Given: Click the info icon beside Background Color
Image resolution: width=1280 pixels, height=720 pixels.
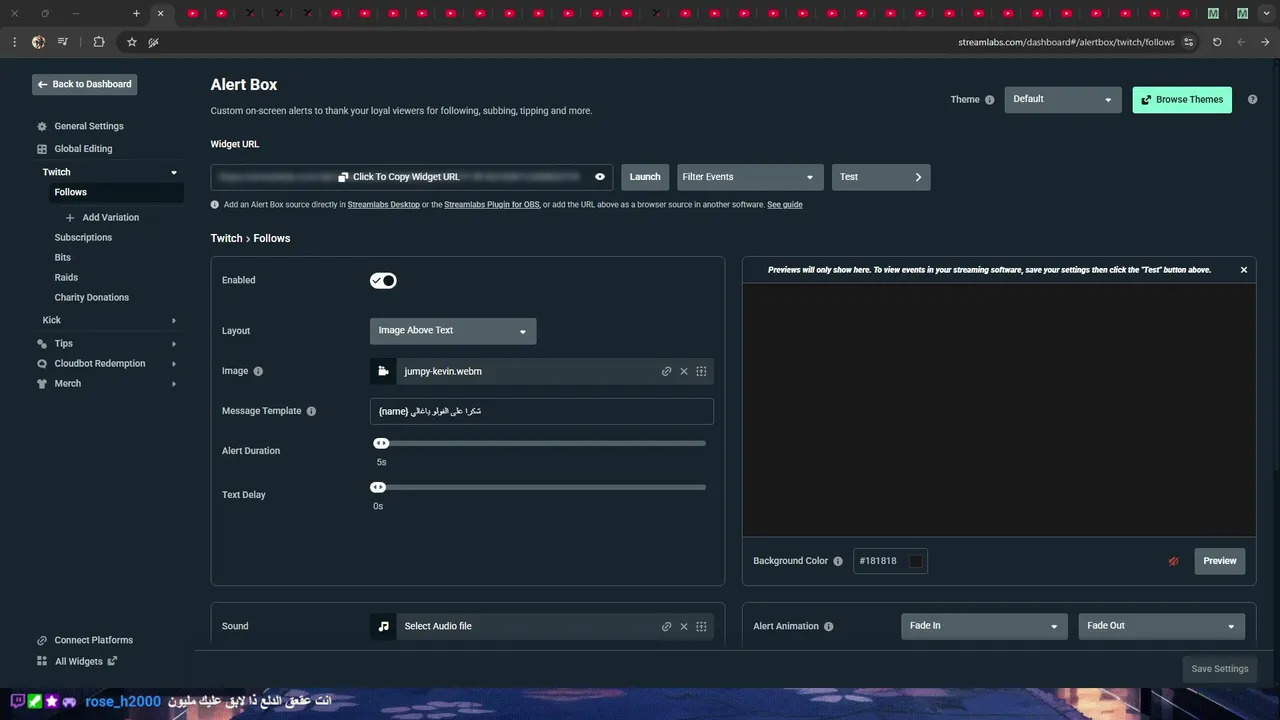Looking at the screenshot, I should (838, 561).
